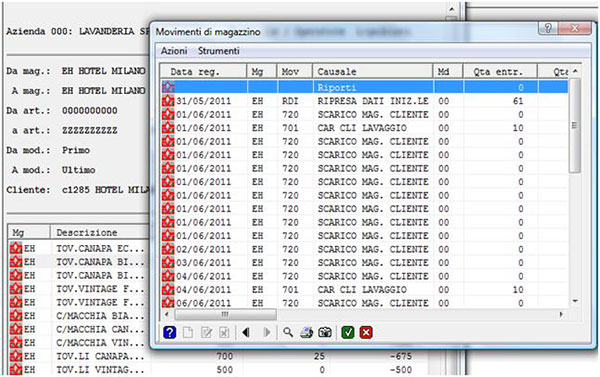Click the value -675 in the background table
Viewport: 600px width, 377px height.
[x=401, y=356]
